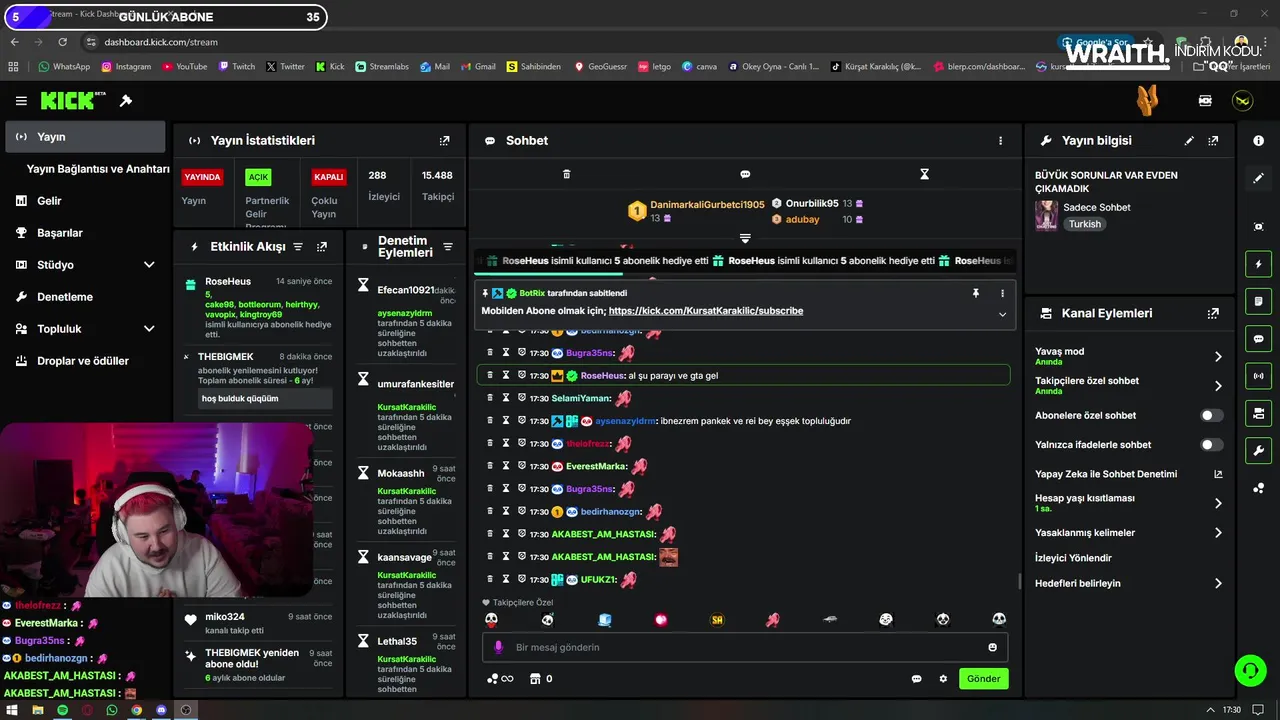The image size is (1280, 720).
Task: Open filter dropdown in Denetim Eylemleri header
Action: pyautogui.click(x=448, y=247)
